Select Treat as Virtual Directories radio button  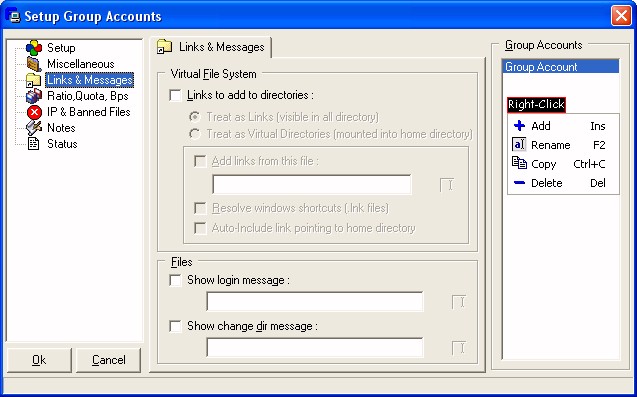(195, 134)
